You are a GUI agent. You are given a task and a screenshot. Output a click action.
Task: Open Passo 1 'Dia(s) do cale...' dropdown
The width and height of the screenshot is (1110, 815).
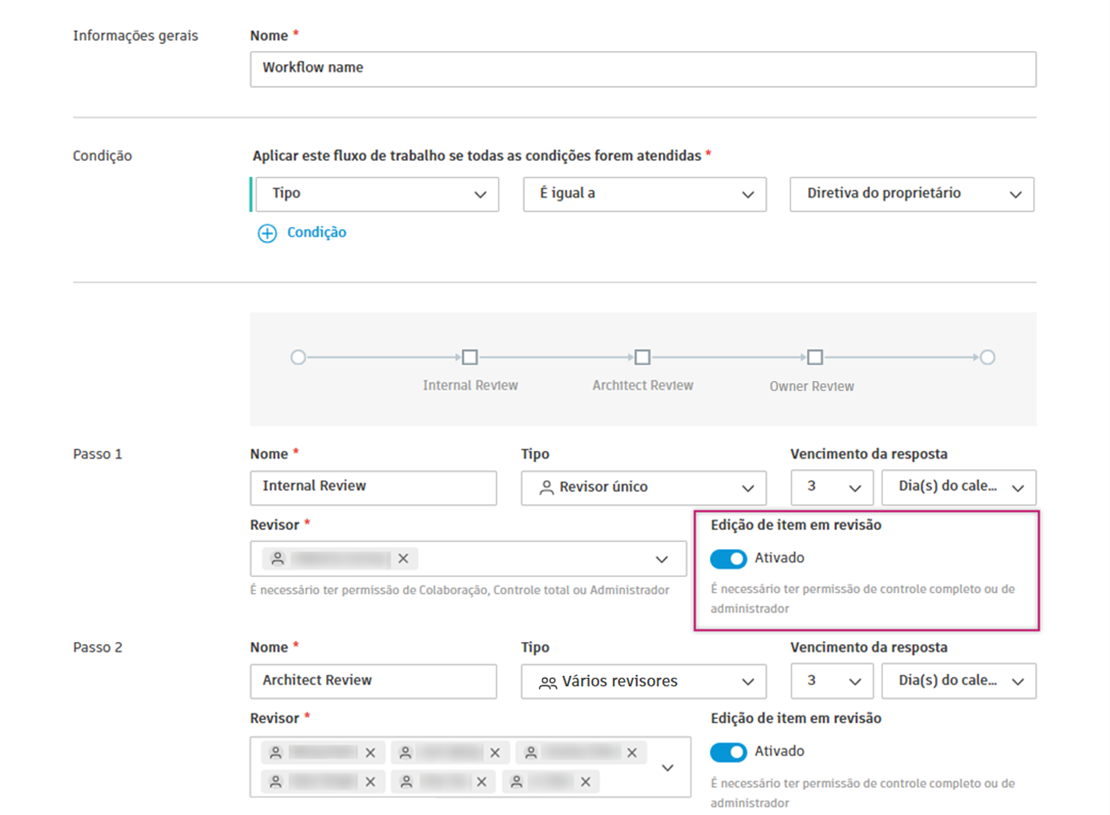click(x=959, y=487)
